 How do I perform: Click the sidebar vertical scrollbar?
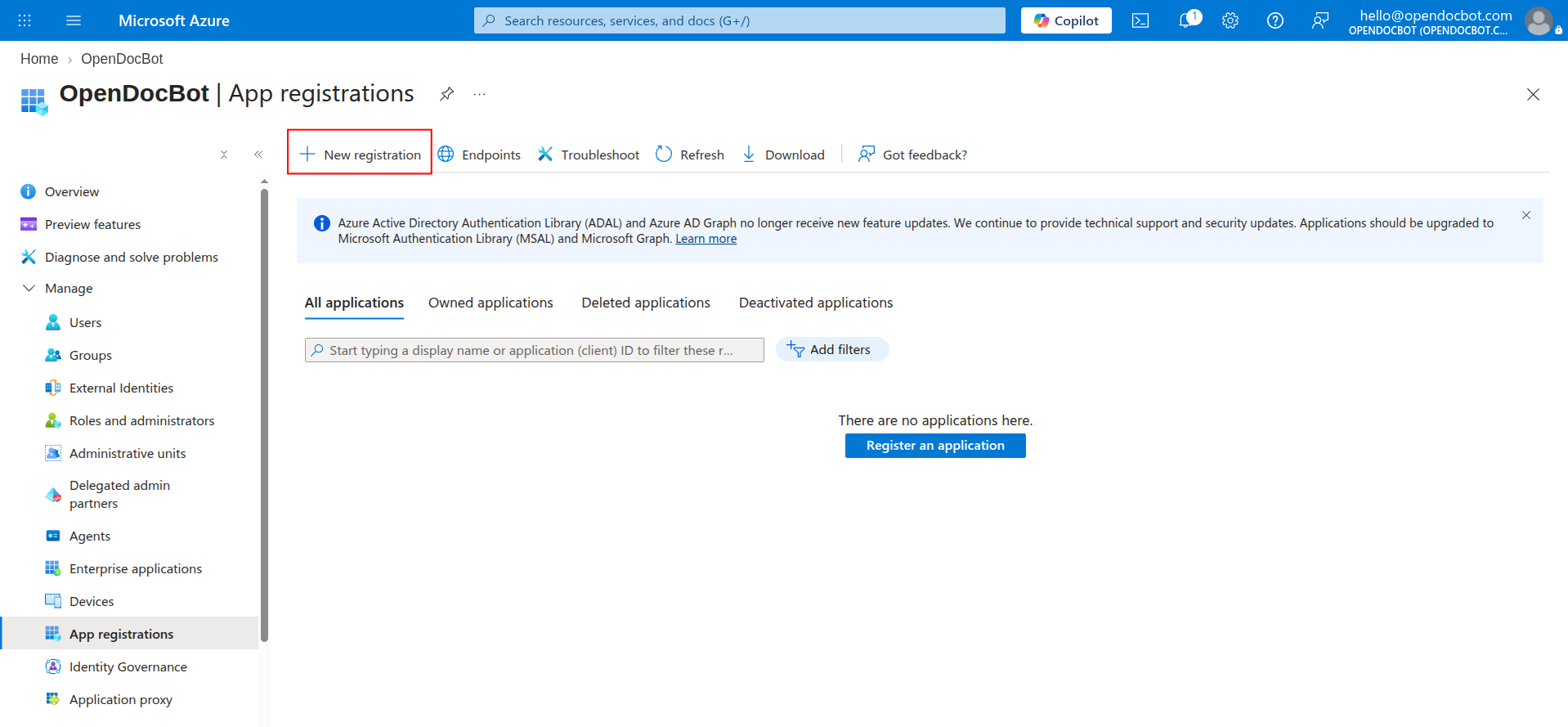click(x=264, y=415)
